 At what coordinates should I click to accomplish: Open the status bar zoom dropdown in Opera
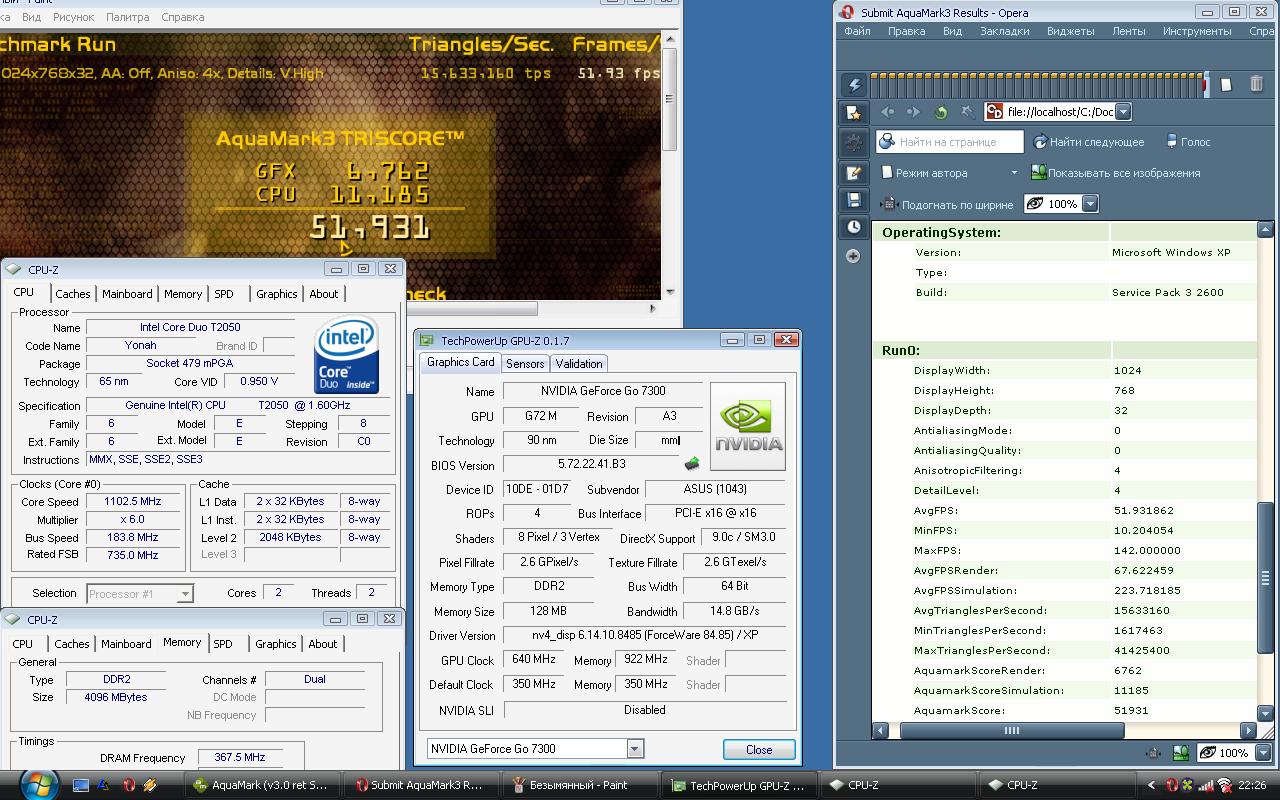pyautogui.click(x=1263, y=753)
